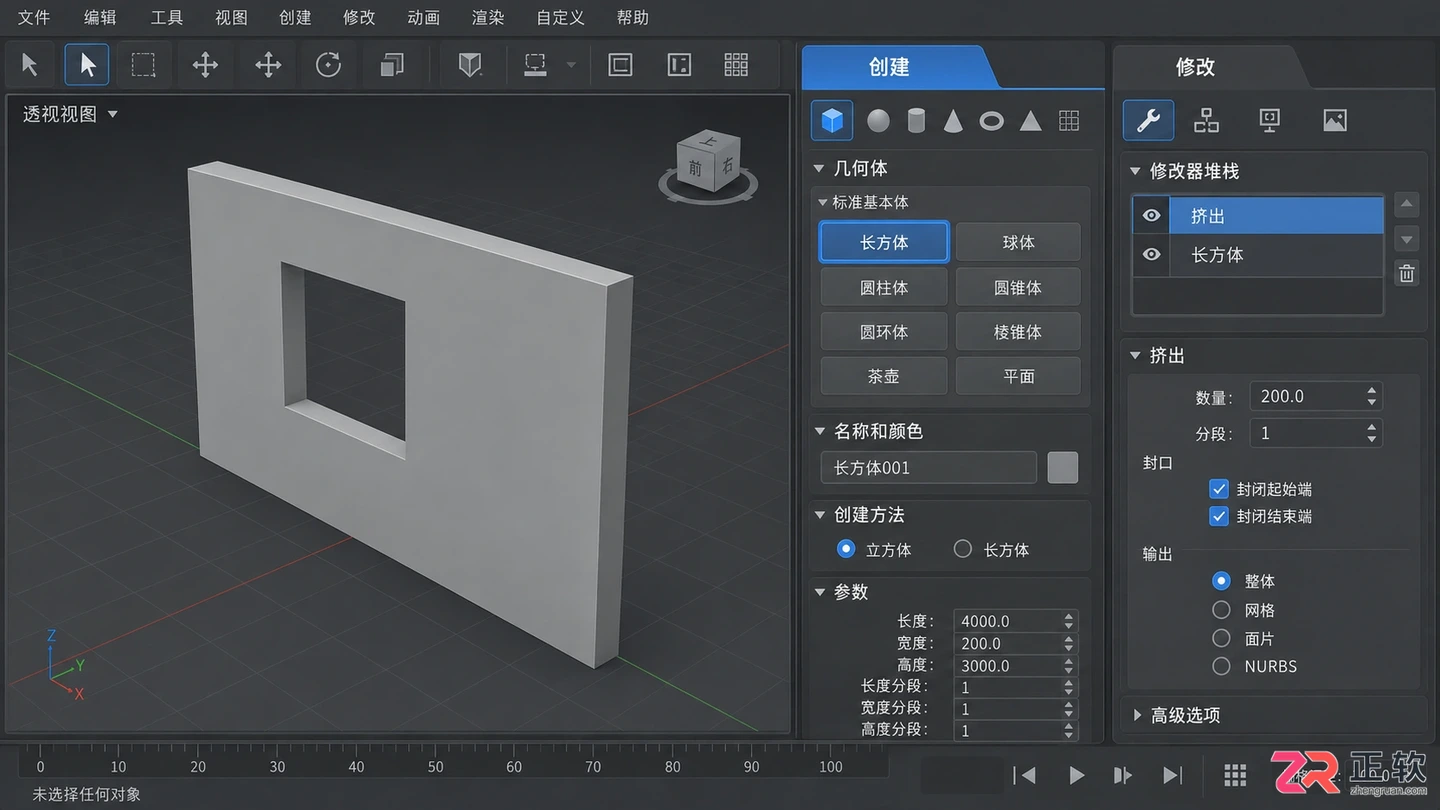The width and height of the screenshot is (1440, 810).
Task: Click the 3x3 grid layout toolbar icon
Action: [736, 66]
